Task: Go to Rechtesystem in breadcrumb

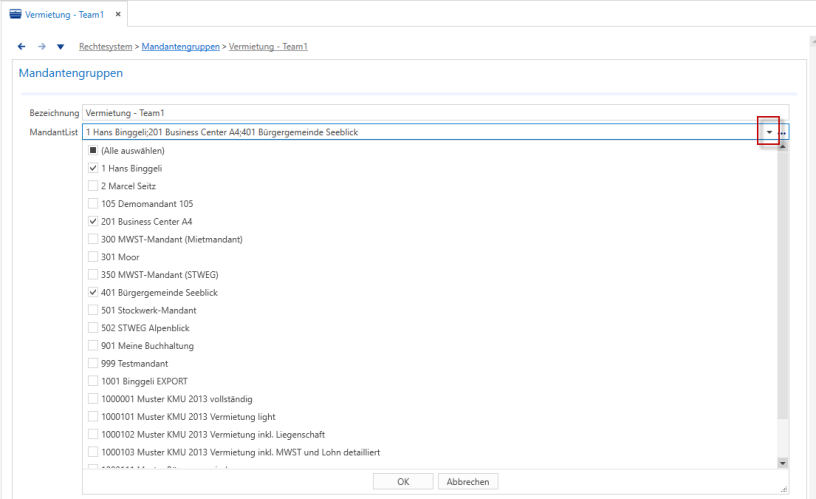Action: coord(106,46)
